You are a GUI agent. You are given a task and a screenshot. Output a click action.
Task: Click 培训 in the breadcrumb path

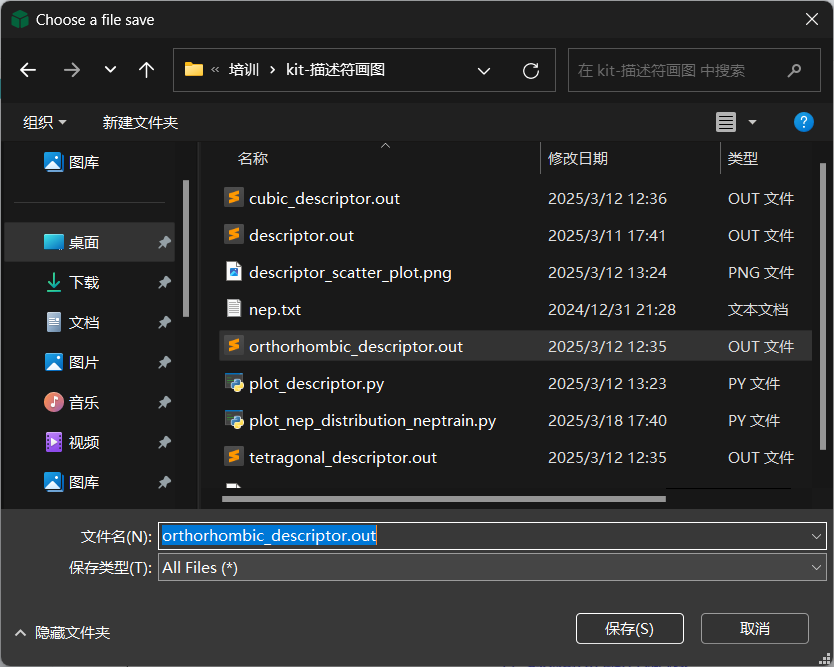[244, 70]
